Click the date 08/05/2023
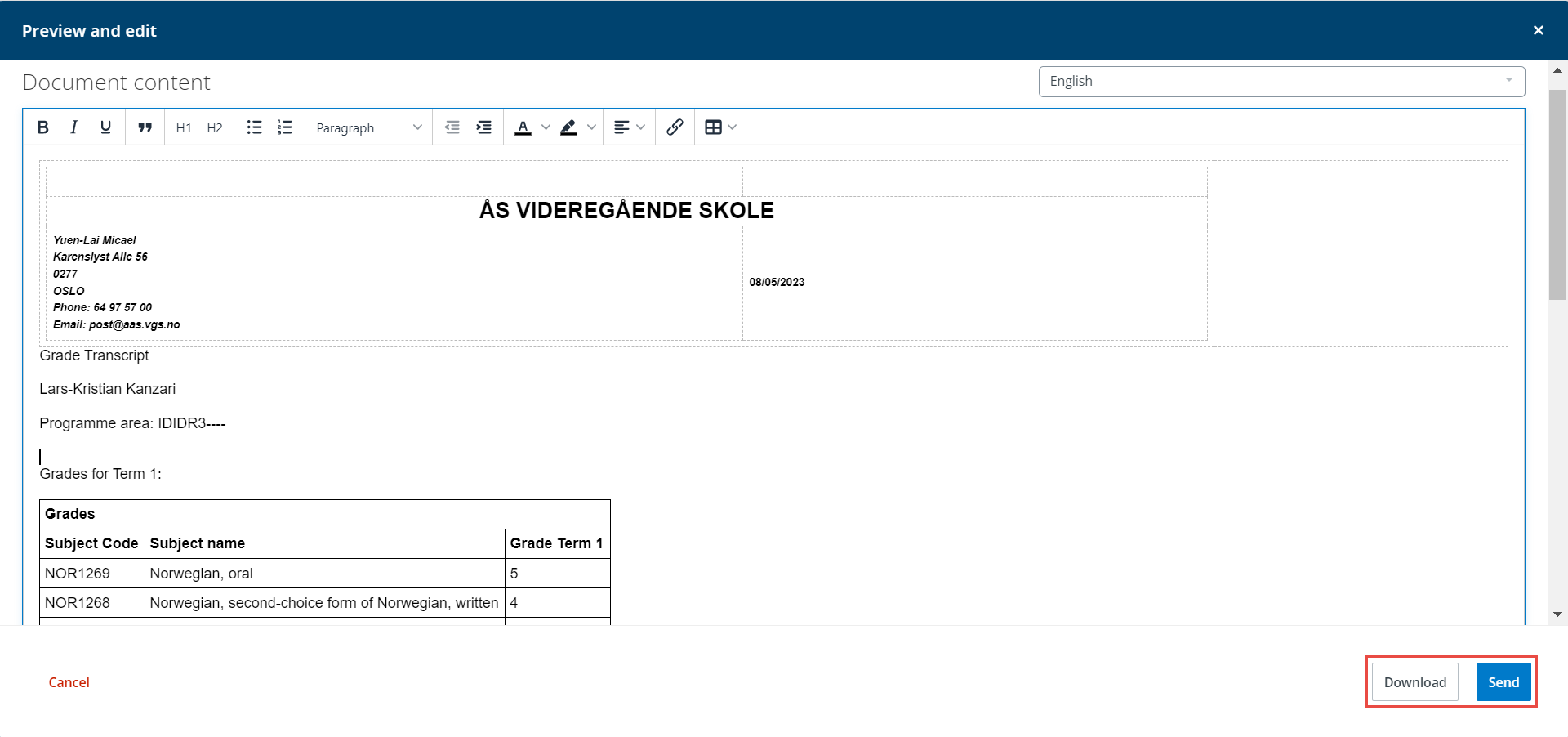Viewport: 1568px width, 737px height. point(777,282)
